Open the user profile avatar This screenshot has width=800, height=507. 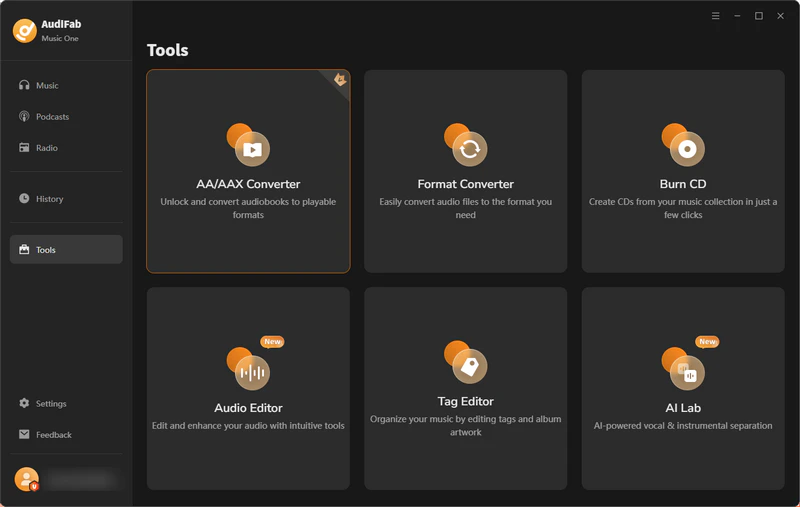coord(27,479)
